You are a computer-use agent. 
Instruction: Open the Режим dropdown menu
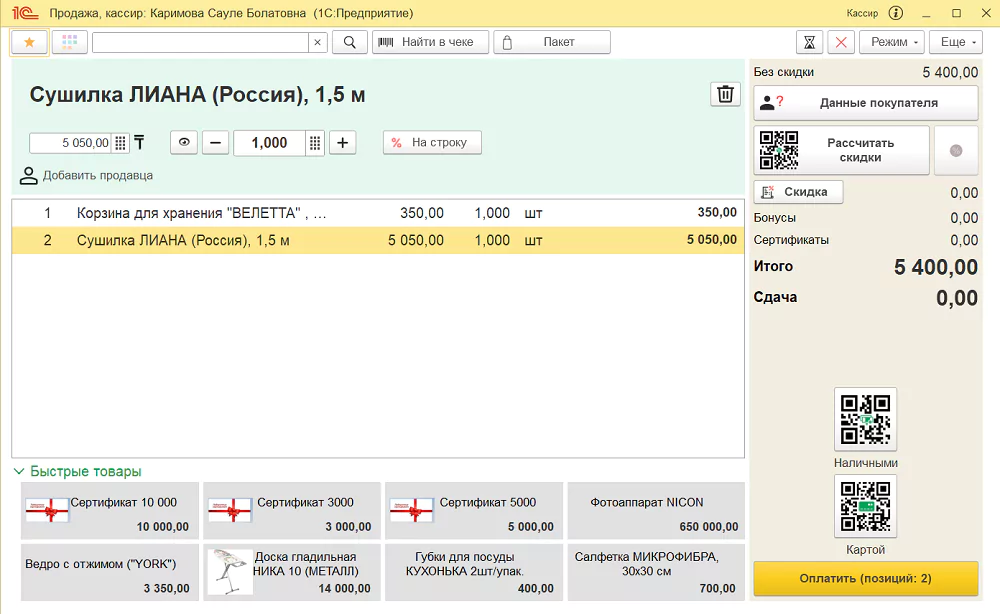point(893,42)
